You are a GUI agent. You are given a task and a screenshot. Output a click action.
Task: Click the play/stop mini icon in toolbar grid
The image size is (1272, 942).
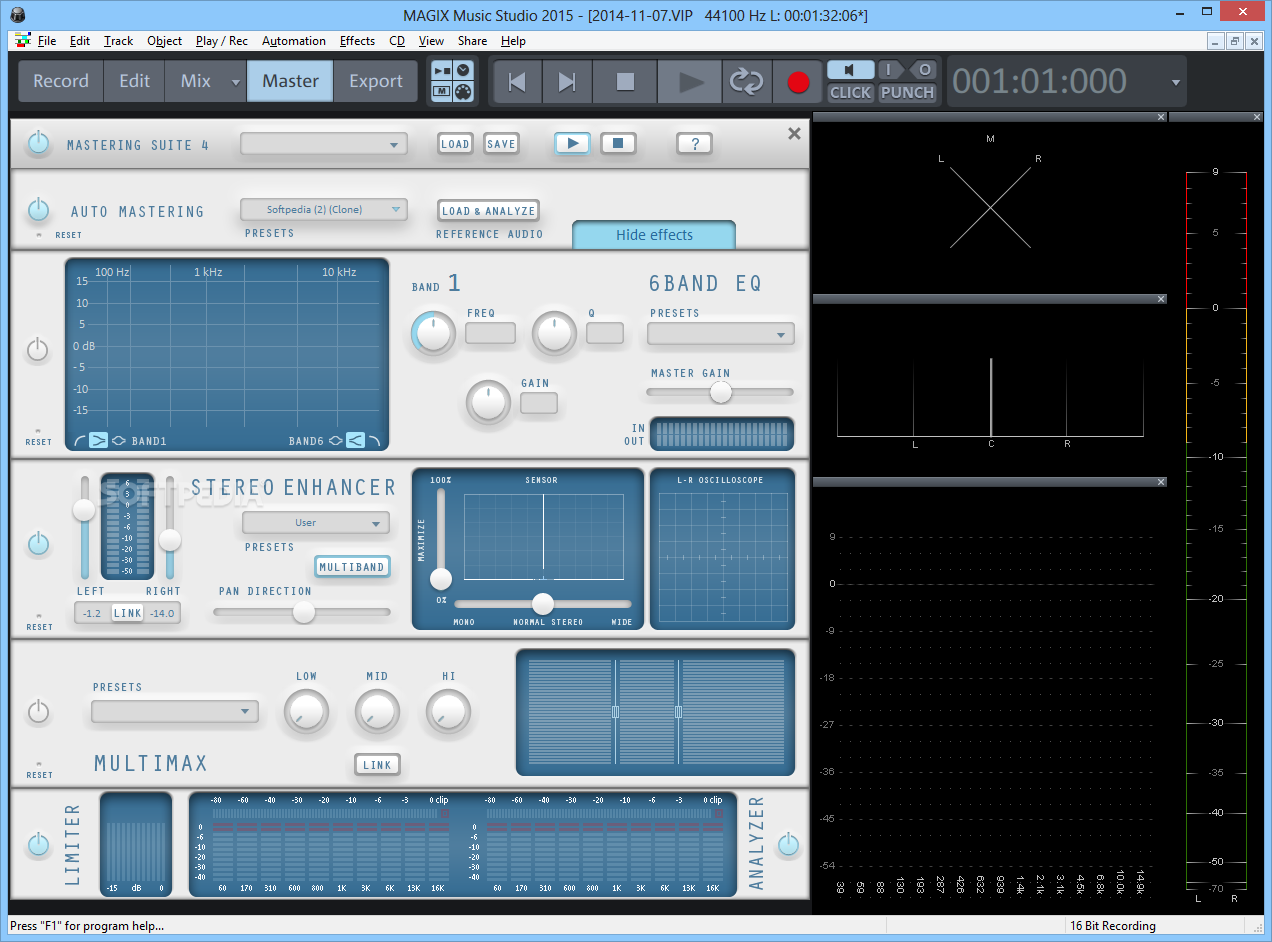[x=442, y=70]
